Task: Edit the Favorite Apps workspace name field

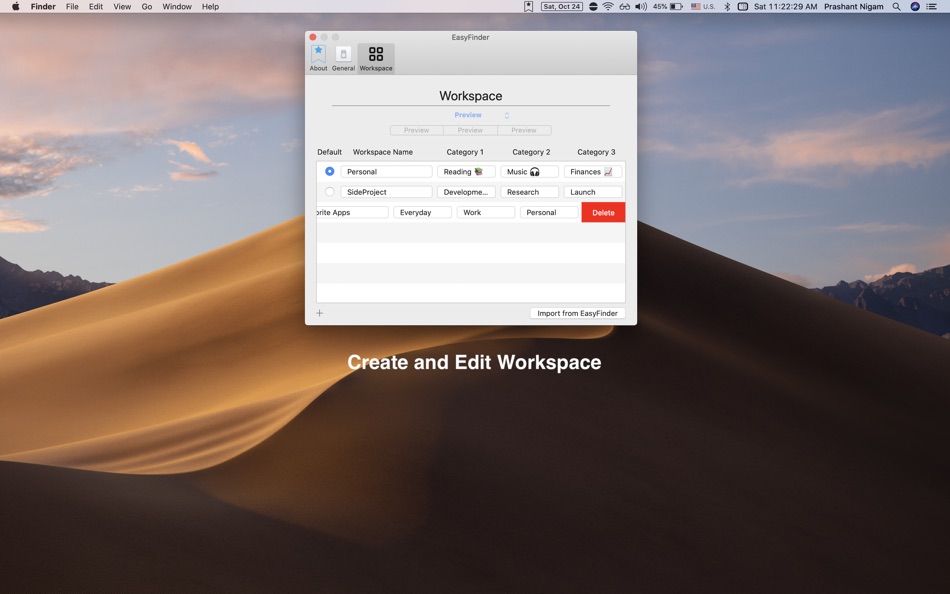Action: pyautogui.click(x=353, y=212)
